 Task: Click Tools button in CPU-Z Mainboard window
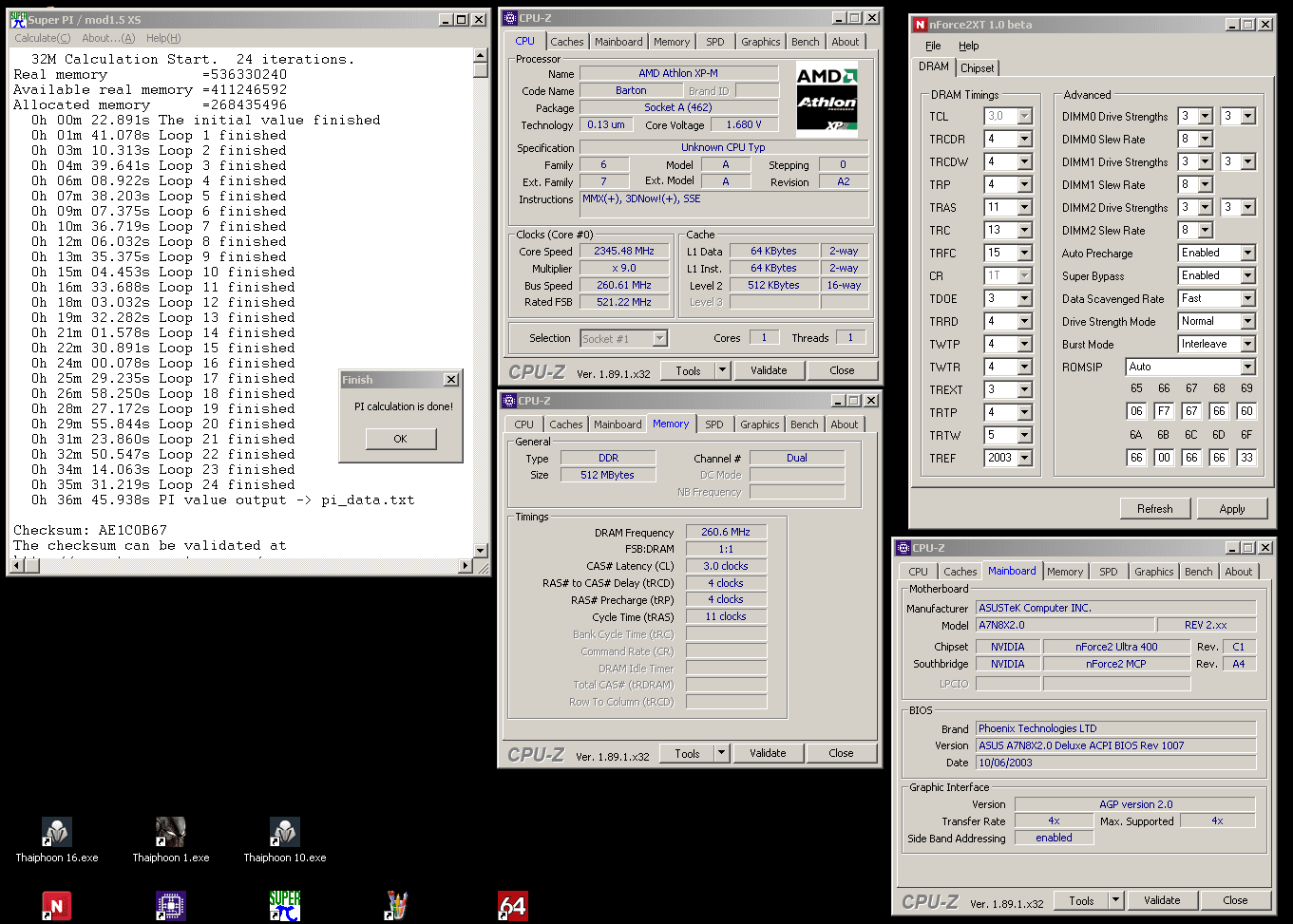[x=1081, y=900]
